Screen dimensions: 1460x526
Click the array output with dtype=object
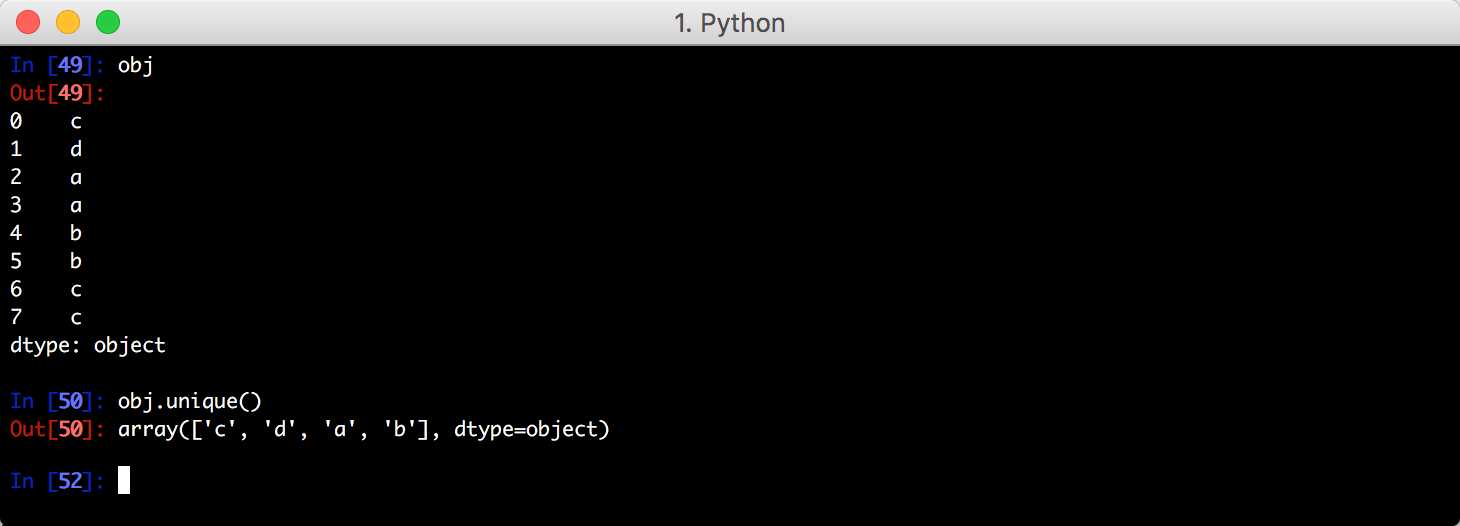[363, 430]
